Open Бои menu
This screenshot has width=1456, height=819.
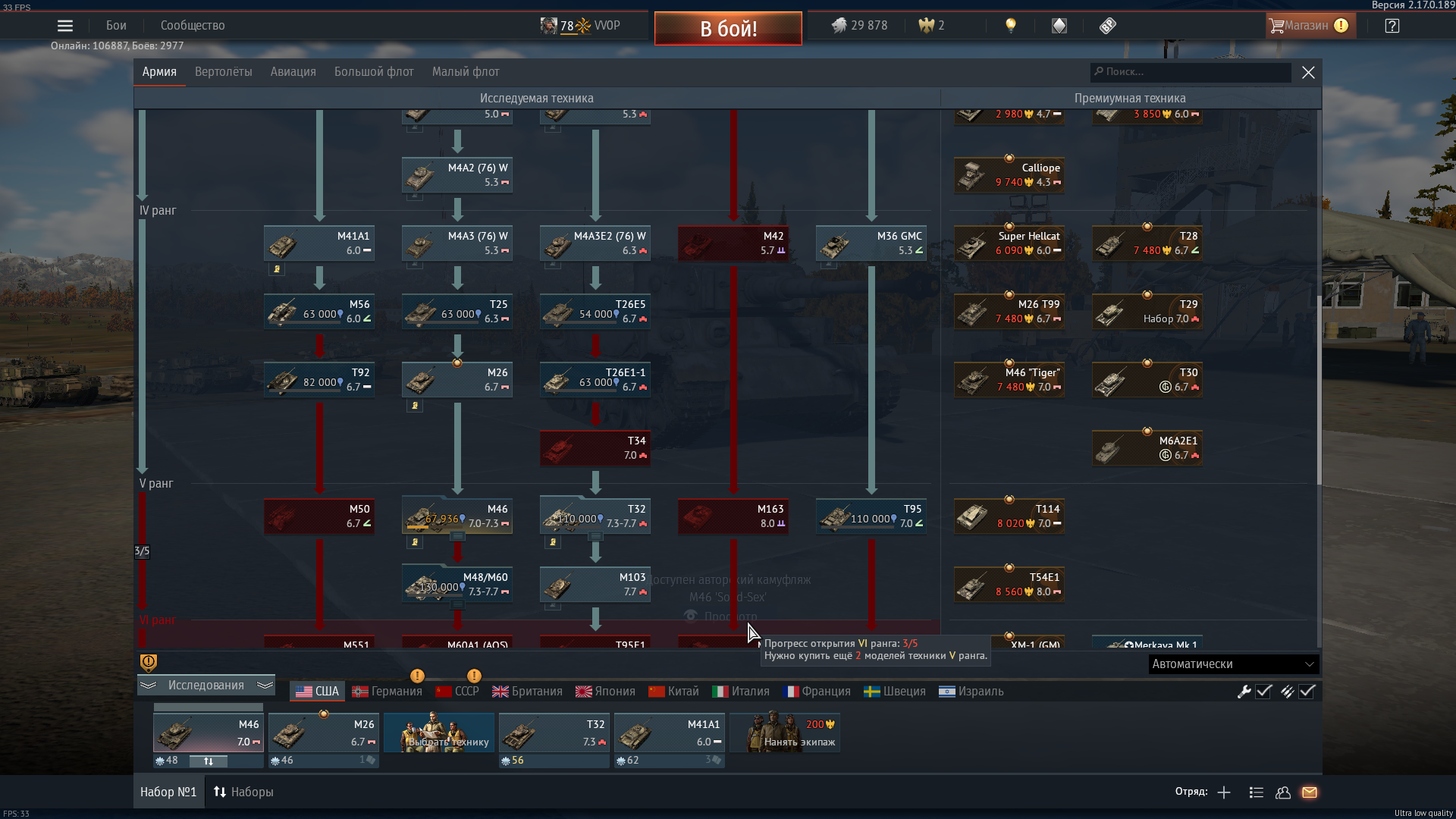coord(116,26)
